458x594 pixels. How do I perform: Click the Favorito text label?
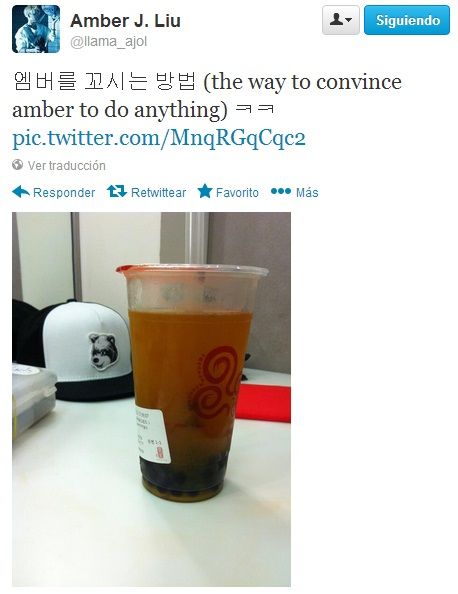coord(237,192)
